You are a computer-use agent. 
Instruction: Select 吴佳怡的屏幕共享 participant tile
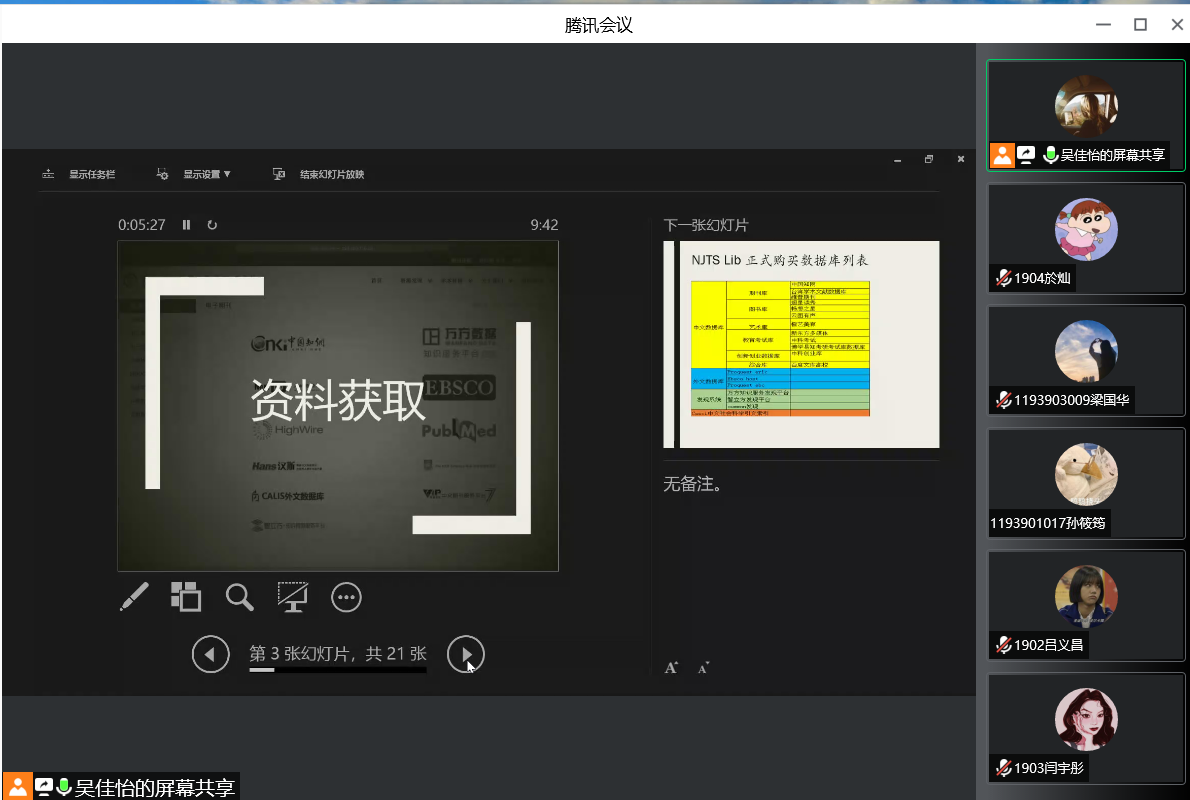tap(1086, 115)
